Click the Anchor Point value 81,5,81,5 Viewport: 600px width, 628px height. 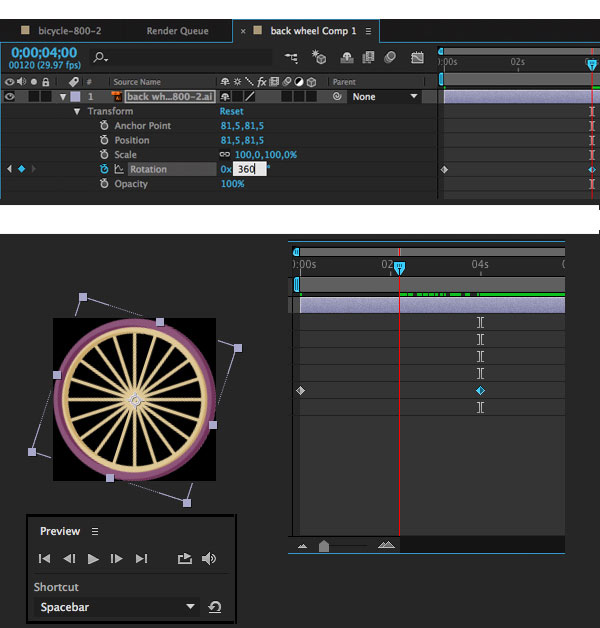click(x=242, y=126)
